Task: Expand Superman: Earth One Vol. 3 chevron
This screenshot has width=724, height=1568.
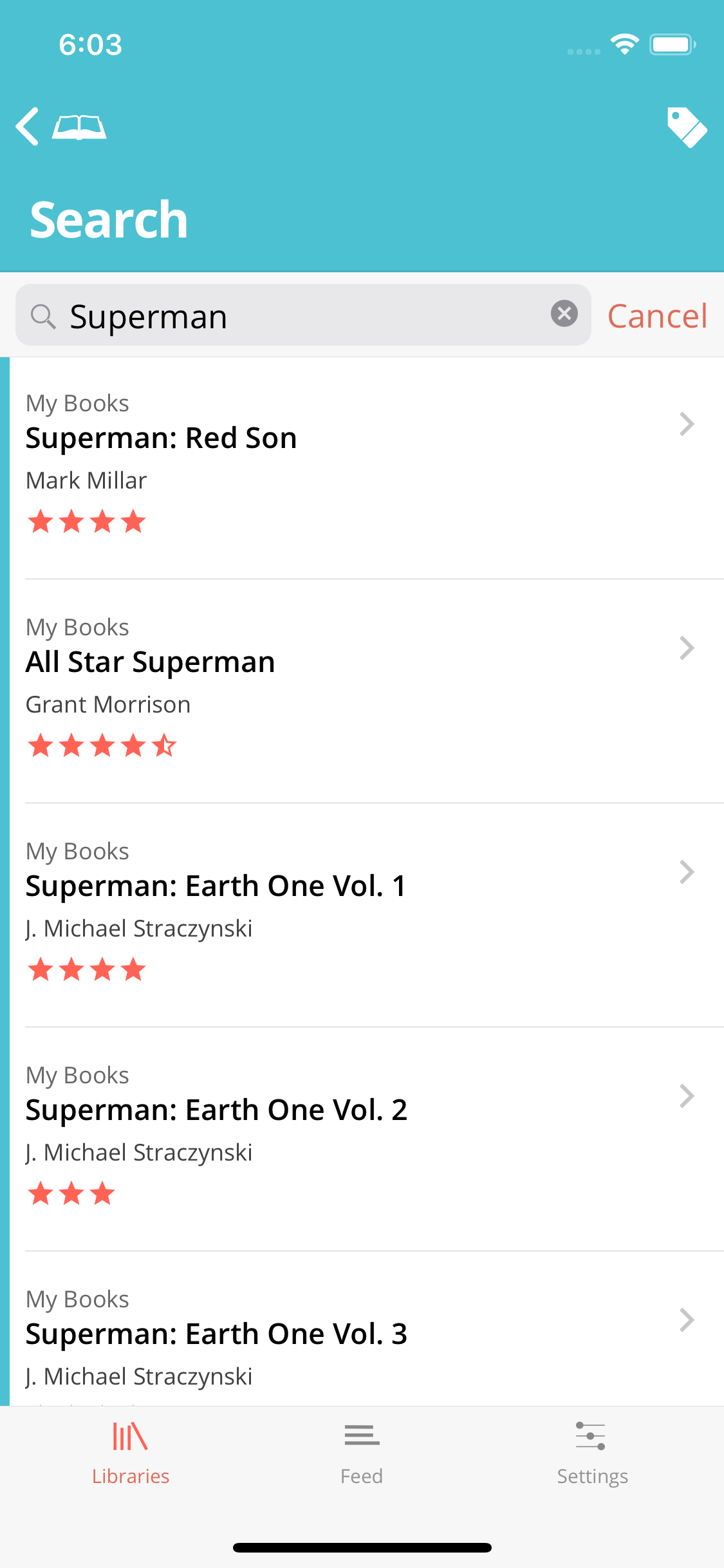Action: click(687, 1320)
